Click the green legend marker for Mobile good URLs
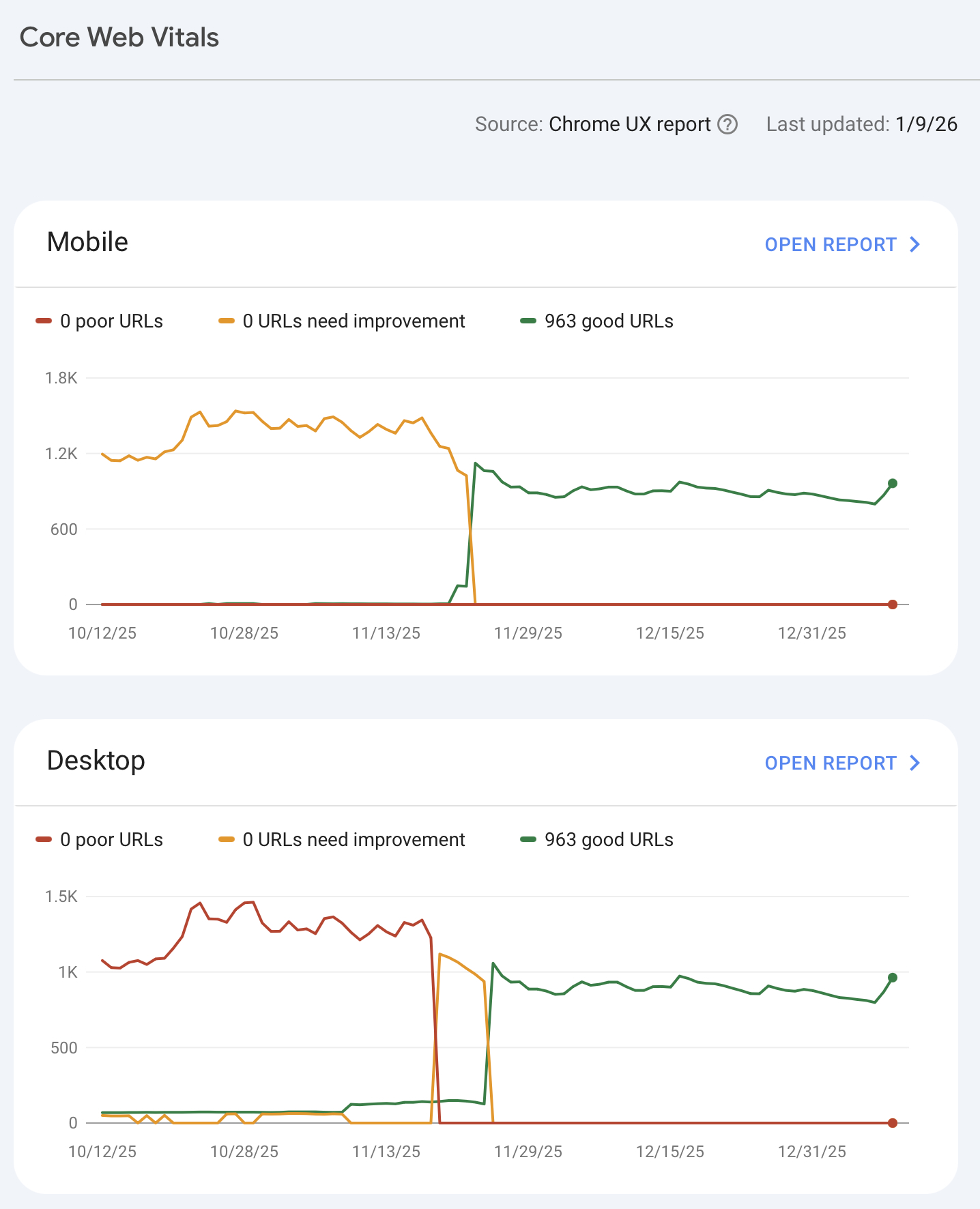This screenshot has height=1209, width=980. (x=528, y=321)
